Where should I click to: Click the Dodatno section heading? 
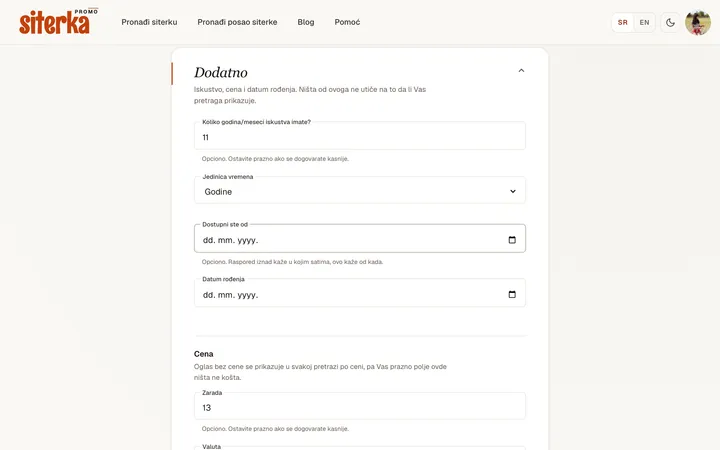pos(220,73)
